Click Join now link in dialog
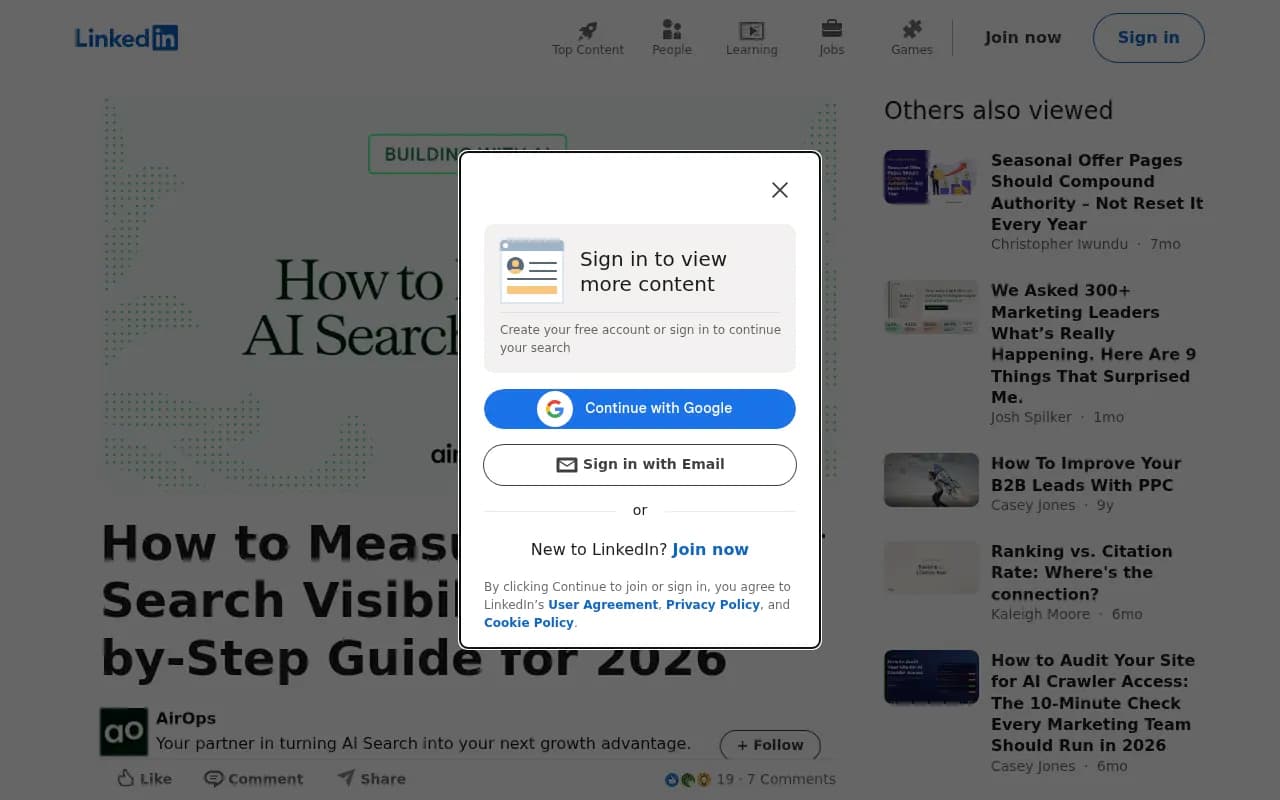This screenshot has height=800, width=1280. click(x=710, y=549)
